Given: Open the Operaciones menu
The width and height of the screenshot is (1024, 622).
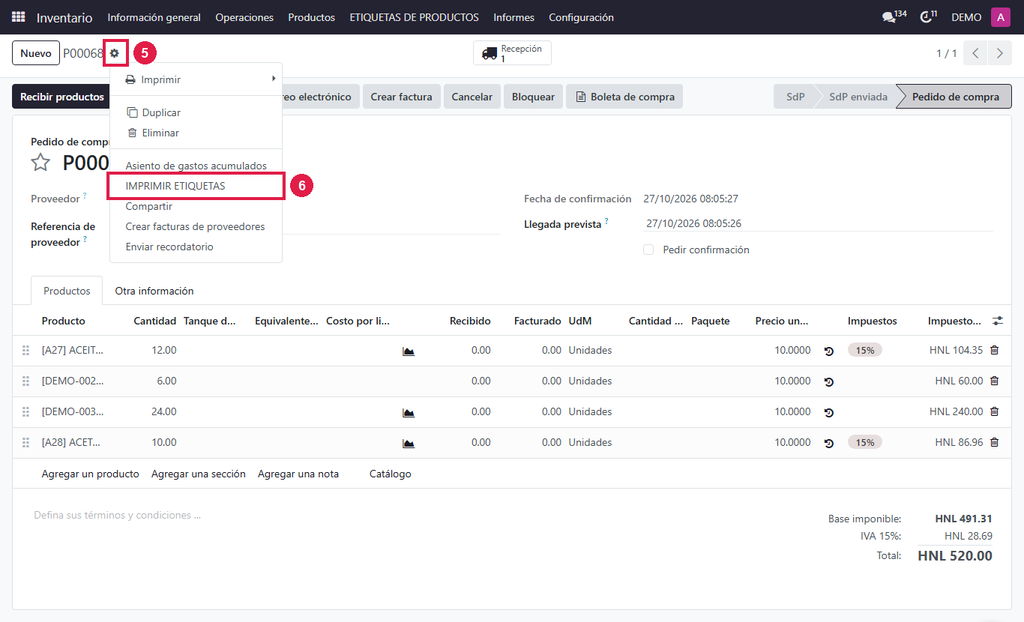Looking at the screenshot, I should click(244, 18).
